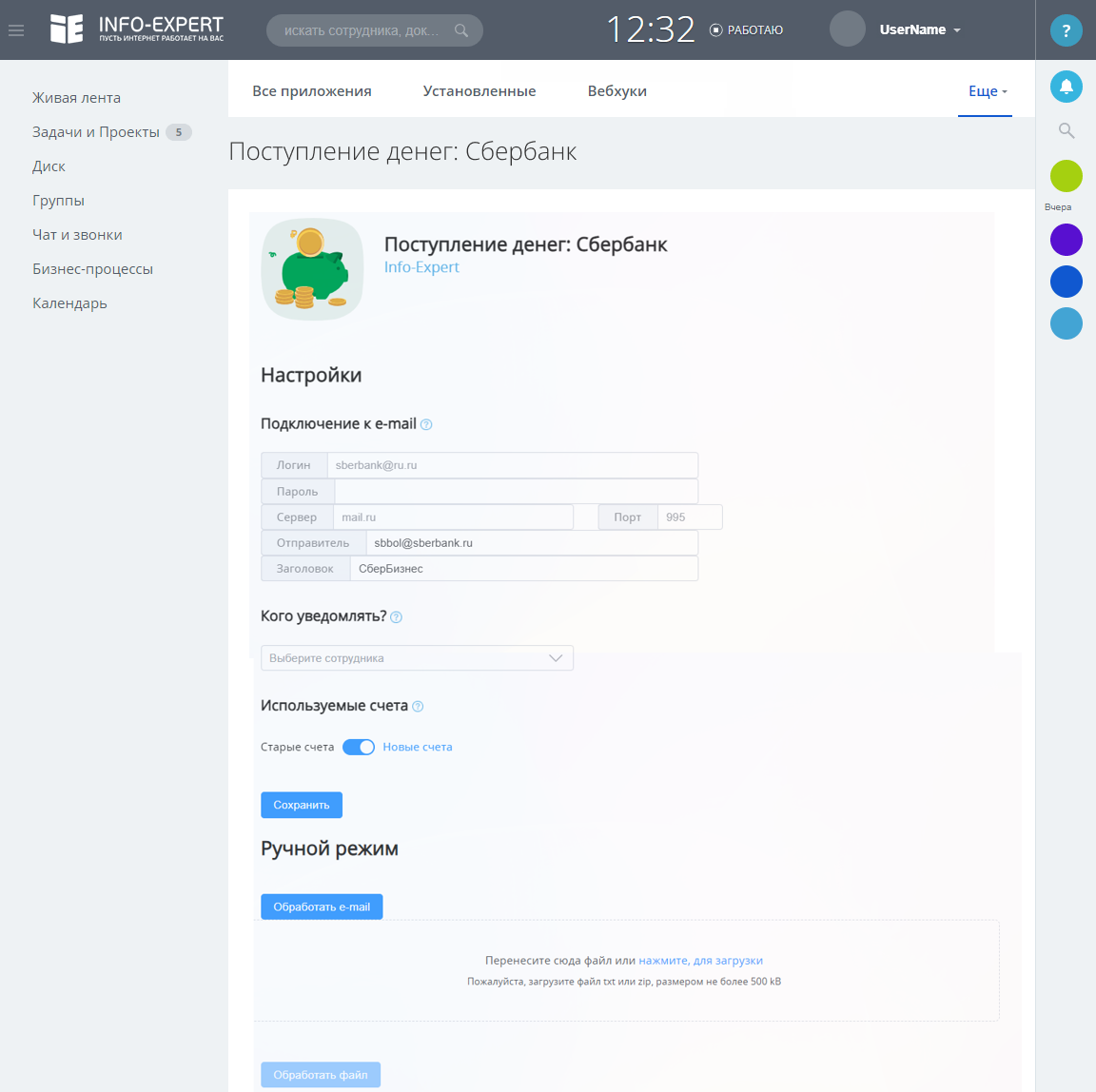Switch to the Установленные tab
1096x1092 pixels.
(479, 91)
